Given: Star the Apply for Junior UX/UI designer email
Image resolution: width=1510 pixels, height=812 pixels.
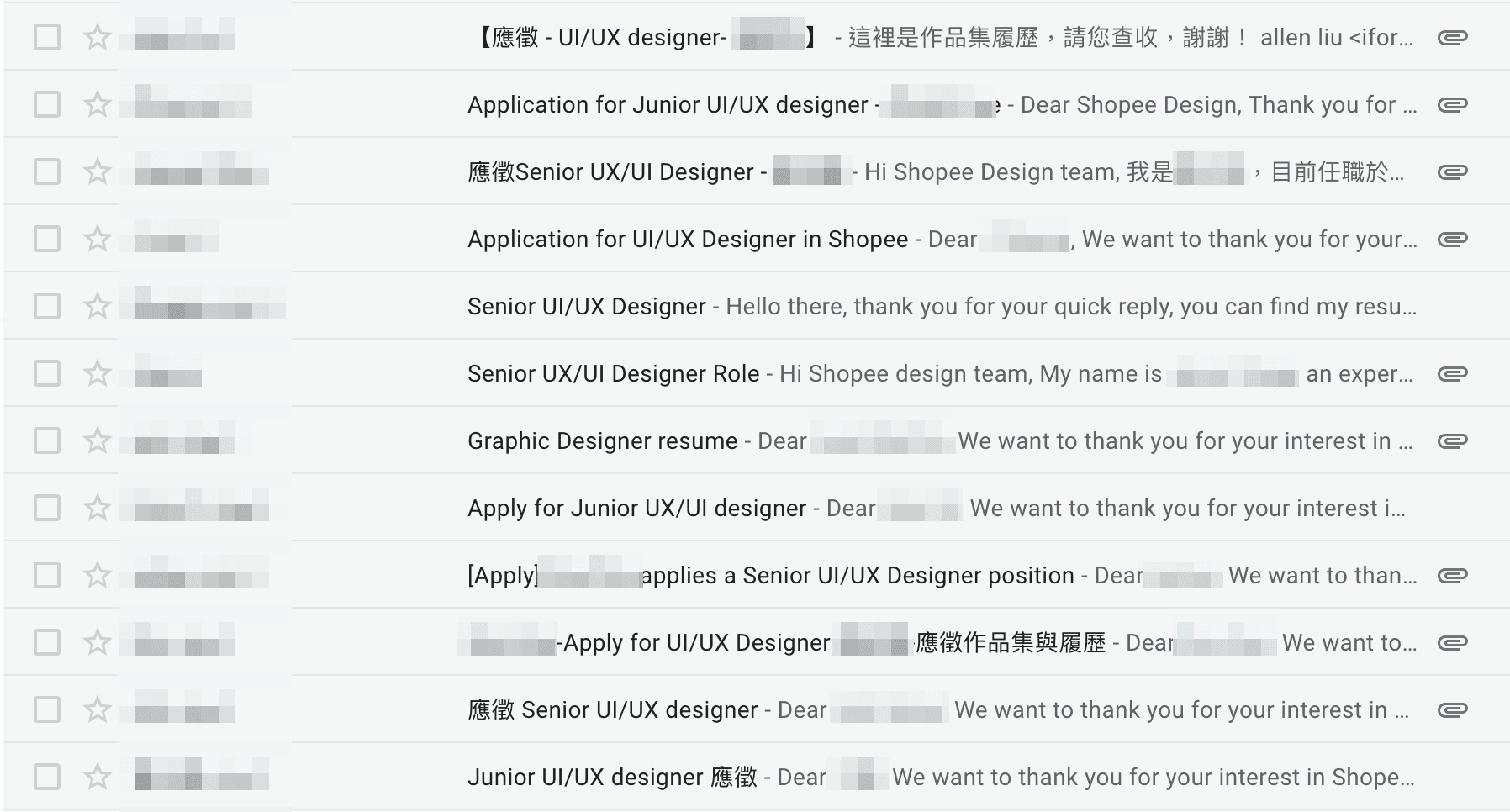Looking at the screenshot, I should coord(98,508).
